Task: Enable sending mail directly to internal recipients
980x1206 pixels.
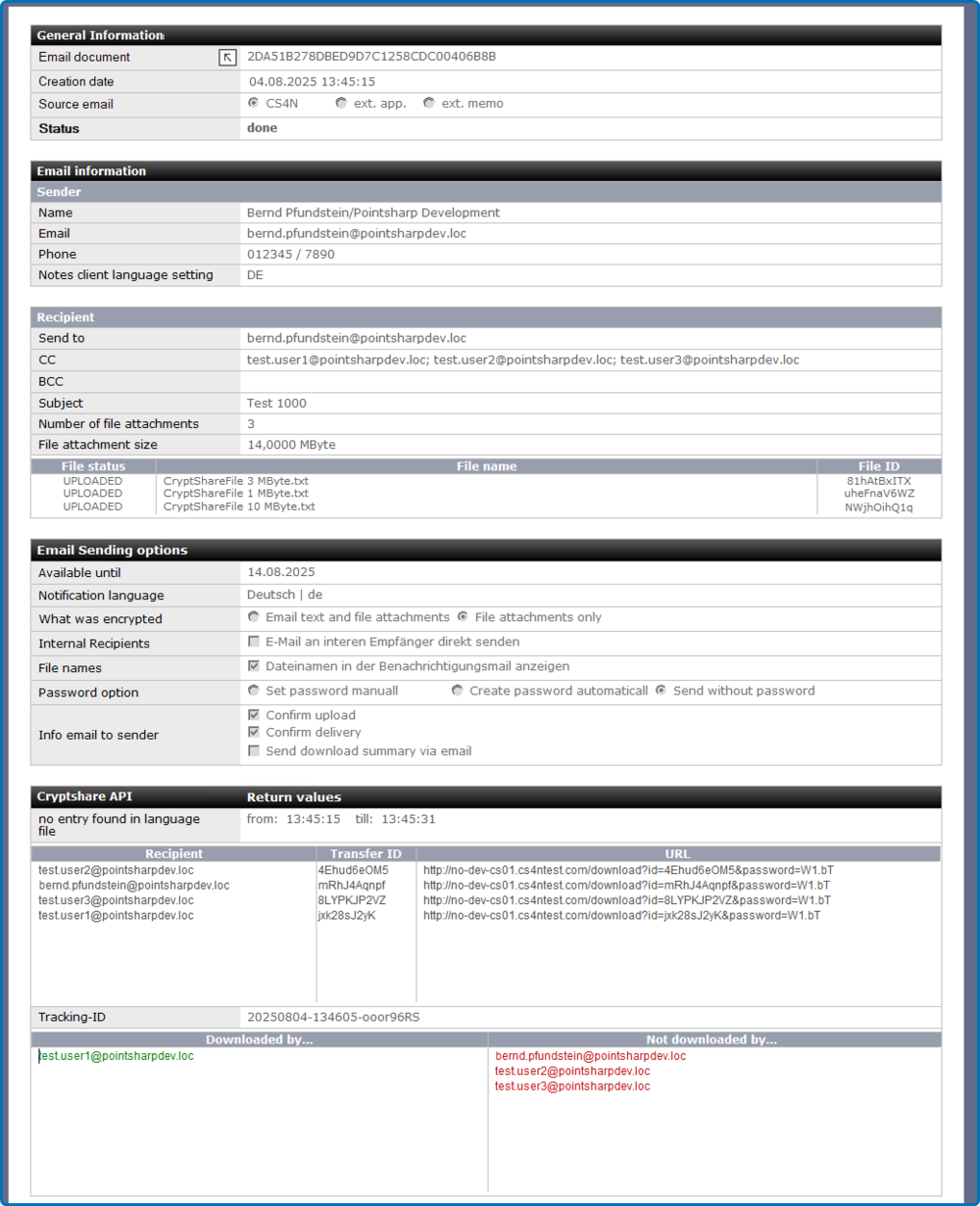Action: (253, 641)
